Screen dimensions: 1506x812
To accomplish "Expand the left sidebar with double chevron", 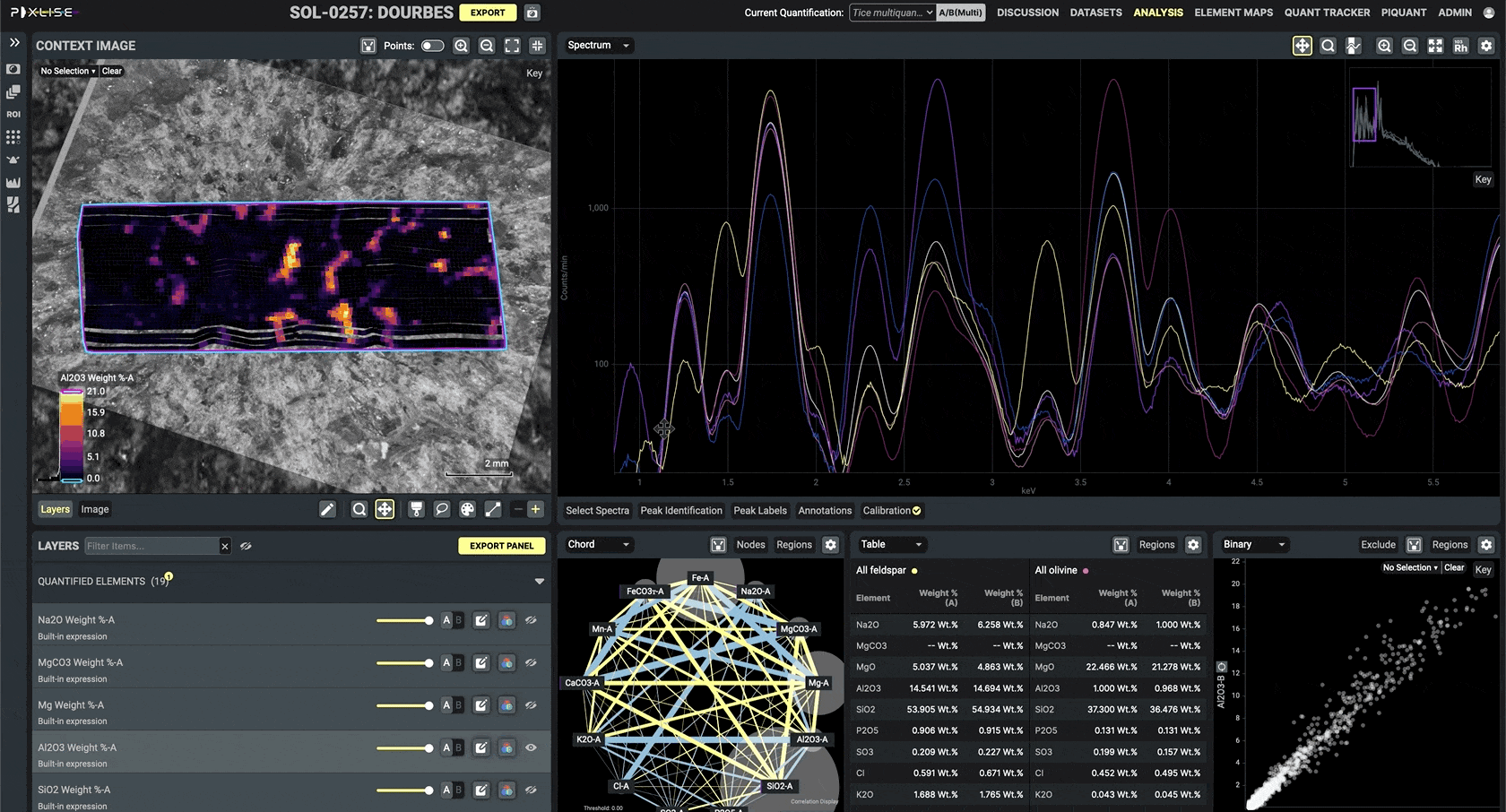I will click(13, 42).
